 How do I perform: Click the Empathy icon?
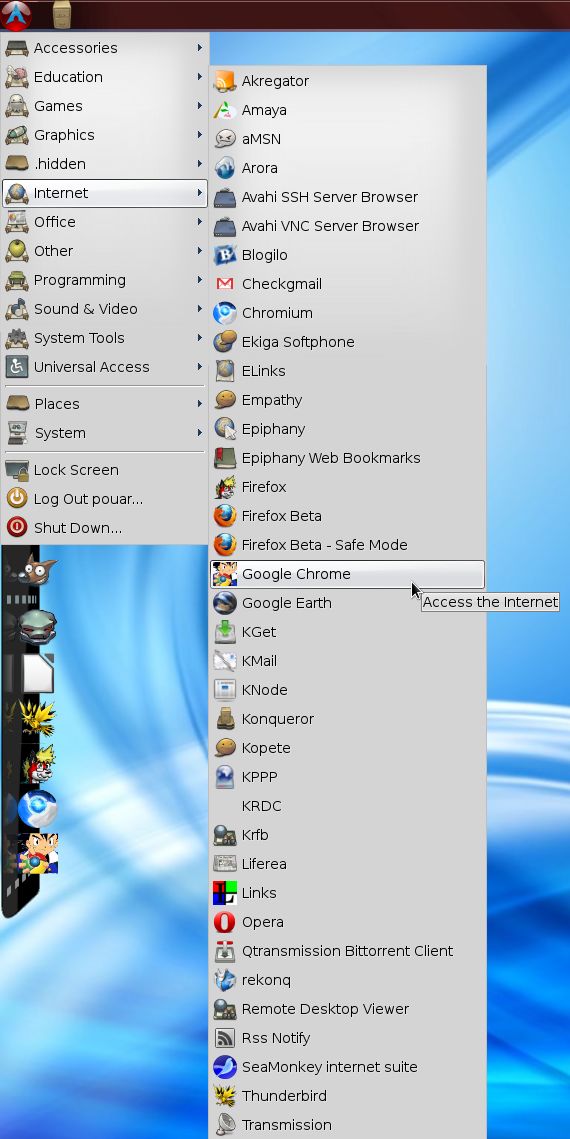click(x=225, y=400)
